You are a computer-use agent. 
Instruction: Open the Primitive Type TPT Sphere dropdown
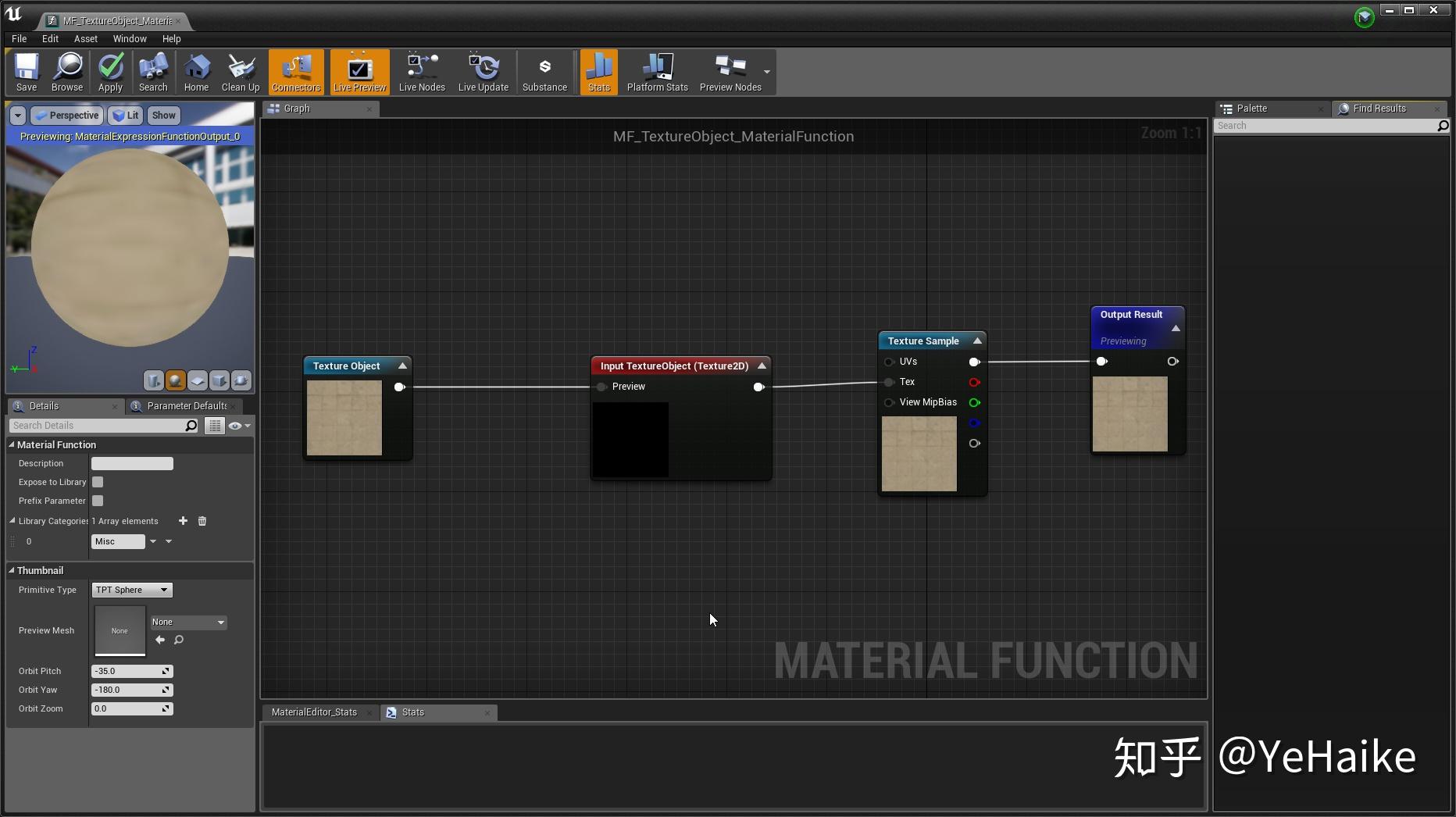[x=131, y=590]
